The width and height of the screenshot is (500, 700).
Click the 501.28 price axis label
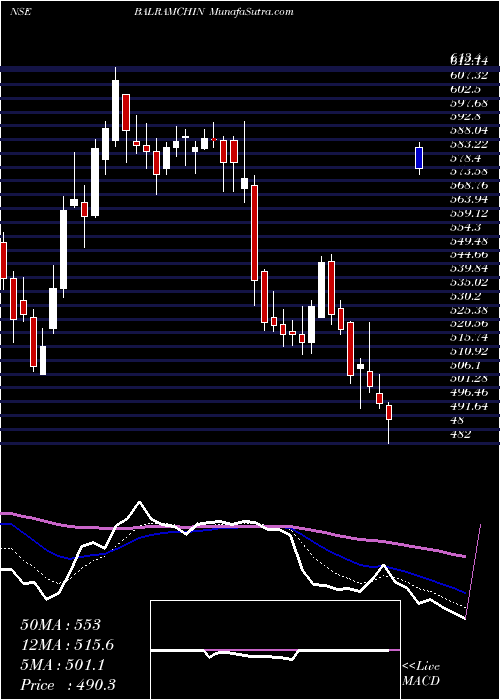[x=469, y=379]
